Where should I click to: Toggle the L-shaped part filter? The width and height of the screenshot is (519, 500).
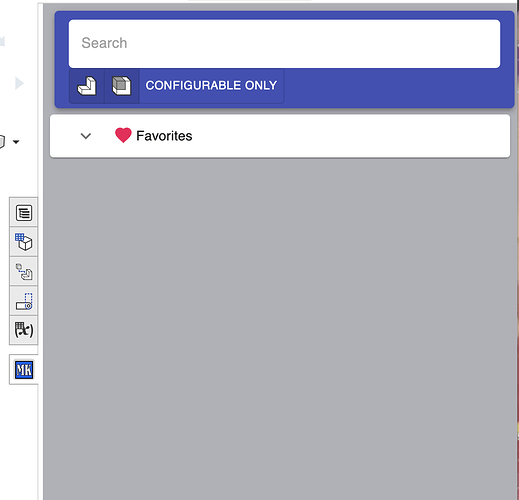tap(87, 86)
